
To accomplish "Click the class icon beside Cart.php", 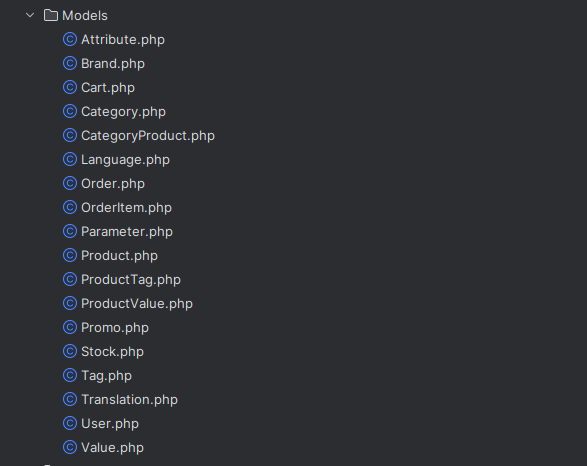I will click(70, 87).
